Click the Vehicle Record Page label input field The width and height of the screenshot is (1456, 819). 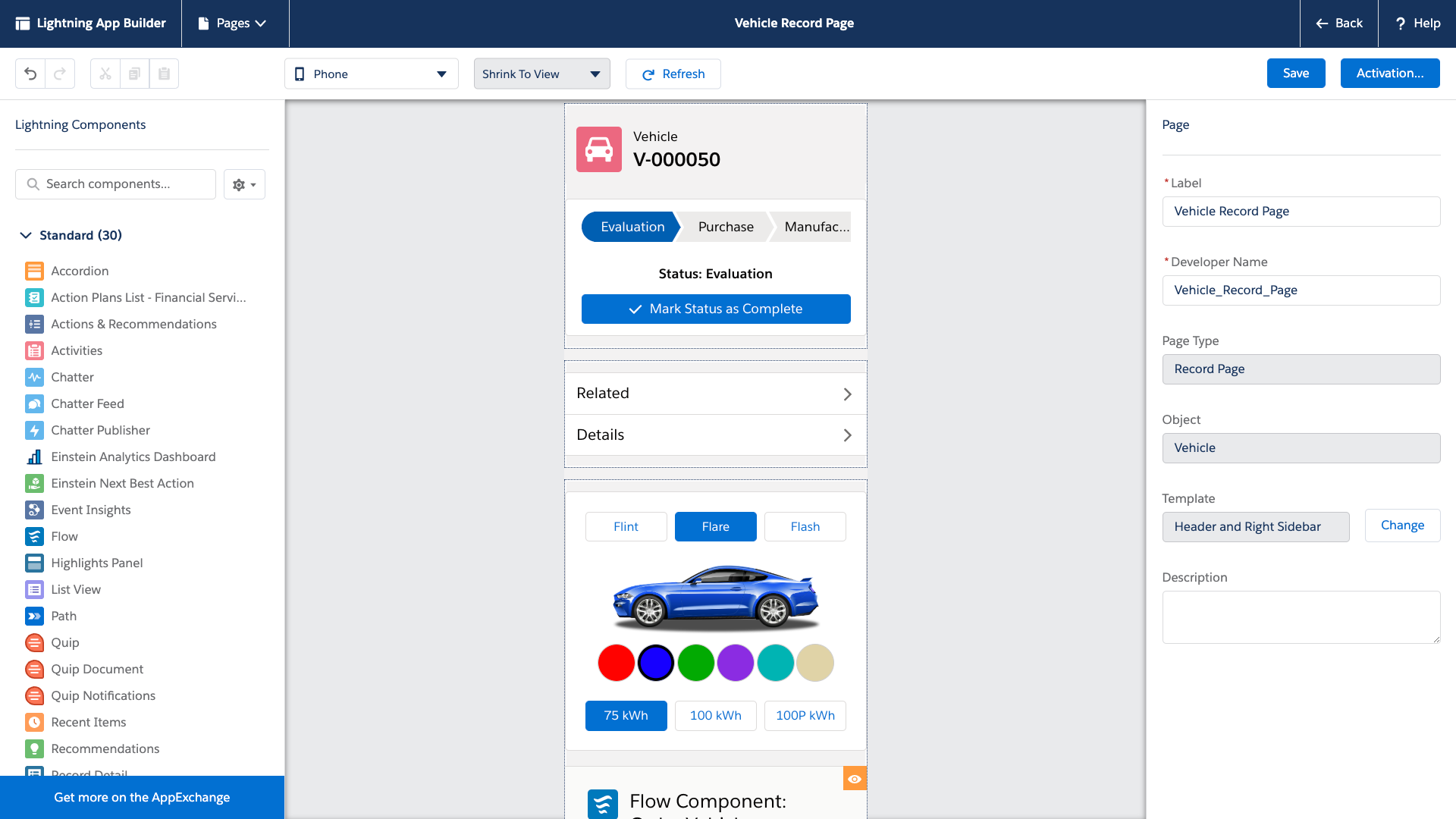(x=1301, y=211)
